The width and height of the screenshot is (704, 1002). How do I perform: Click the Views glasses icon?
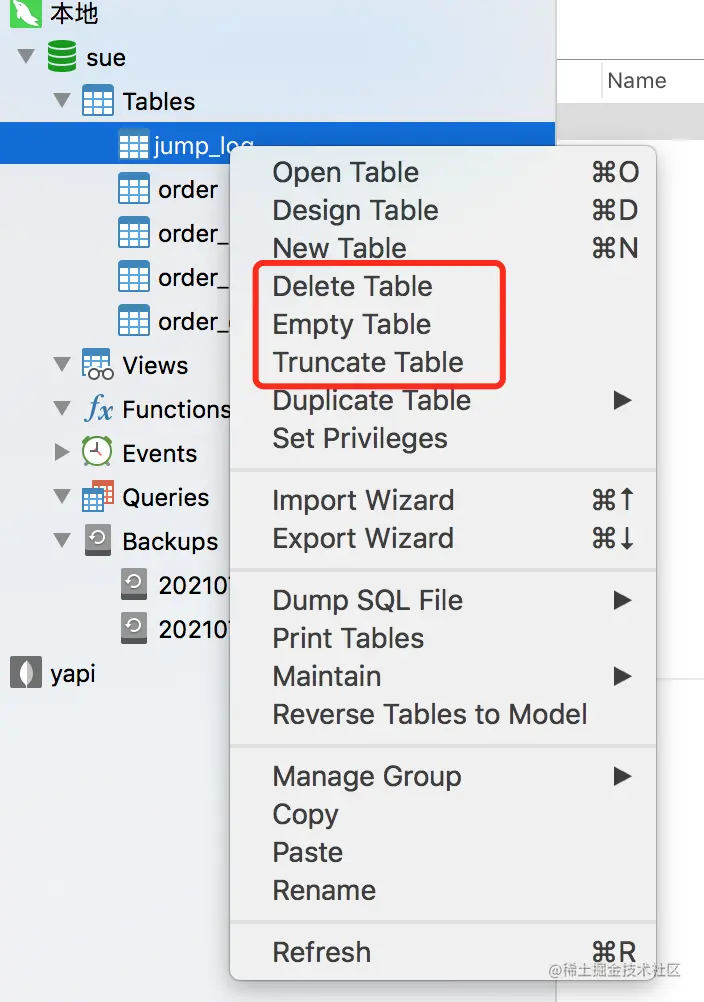(x=98, y=365)
